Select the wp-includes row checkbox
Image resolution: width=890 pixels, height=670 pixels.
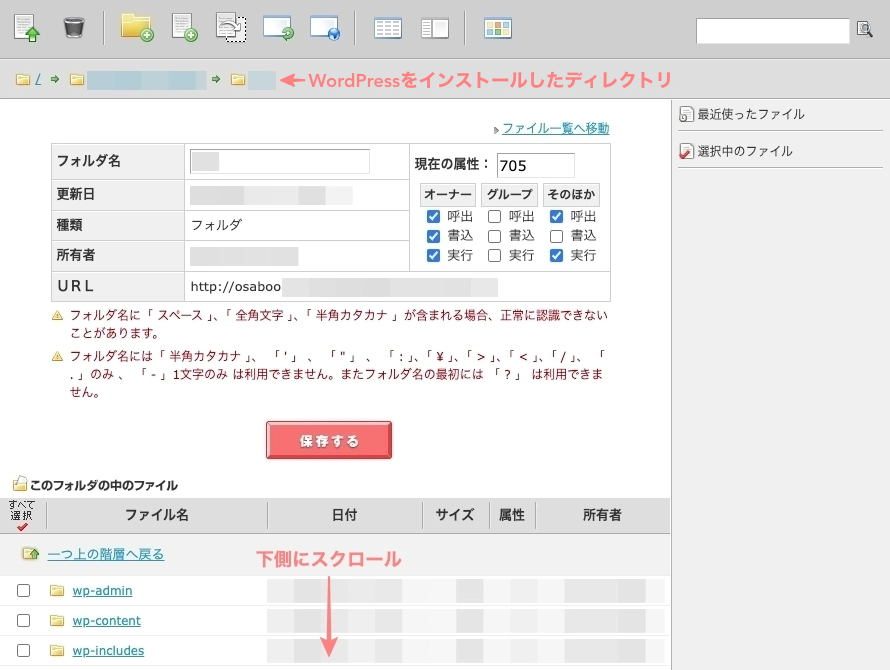23,650
